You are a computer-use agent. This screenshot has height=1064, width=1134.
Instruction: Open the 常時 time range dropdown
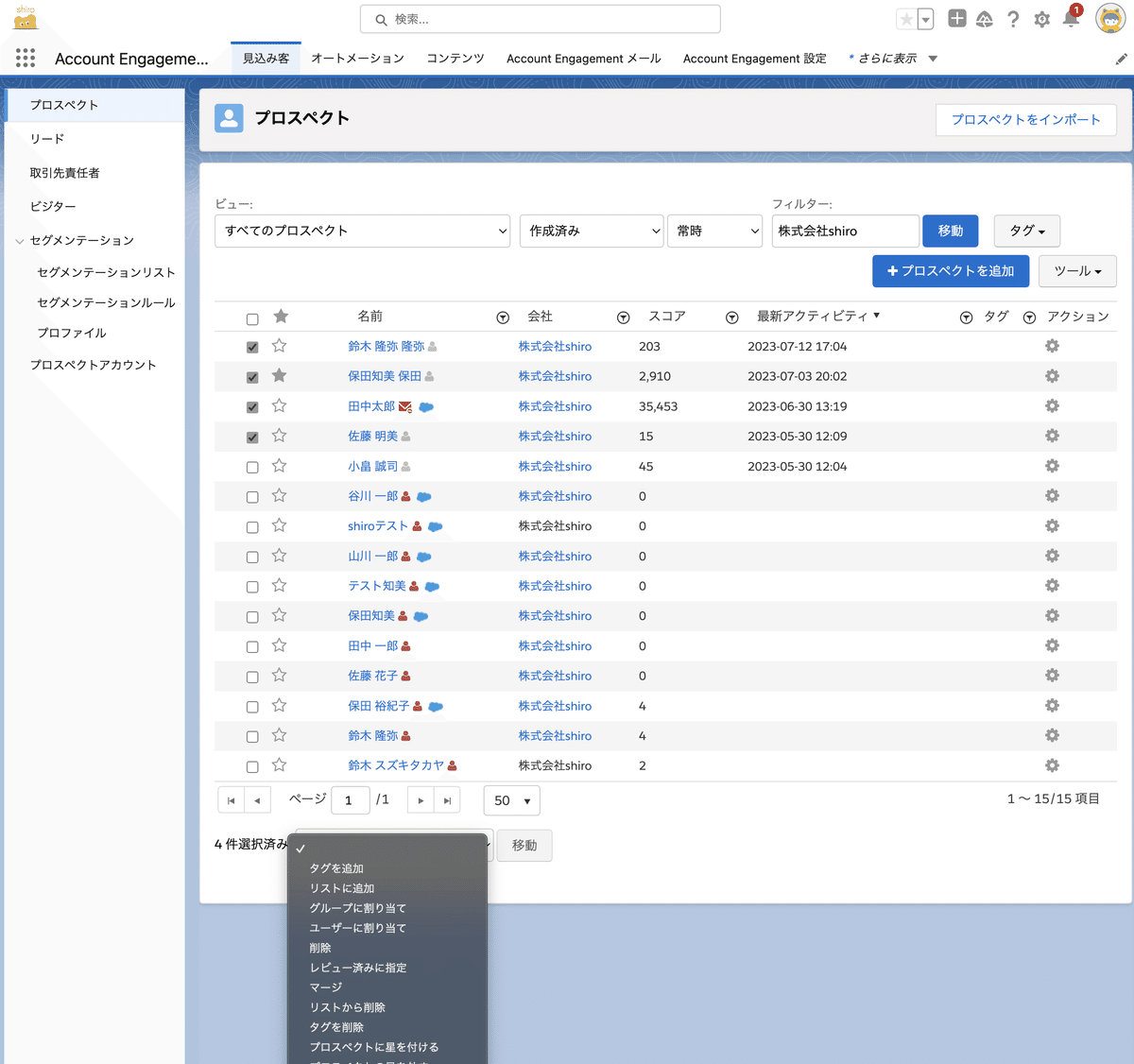pos(715,231)
